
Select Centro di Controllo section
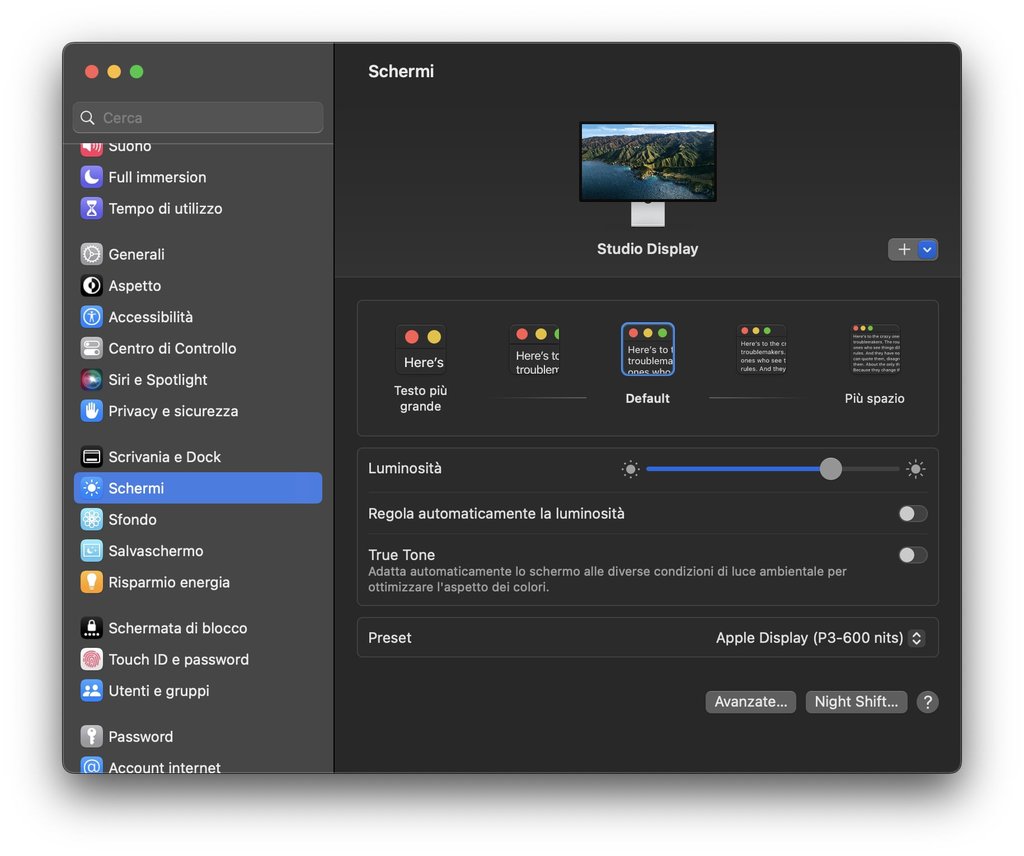tap(198, 348)
